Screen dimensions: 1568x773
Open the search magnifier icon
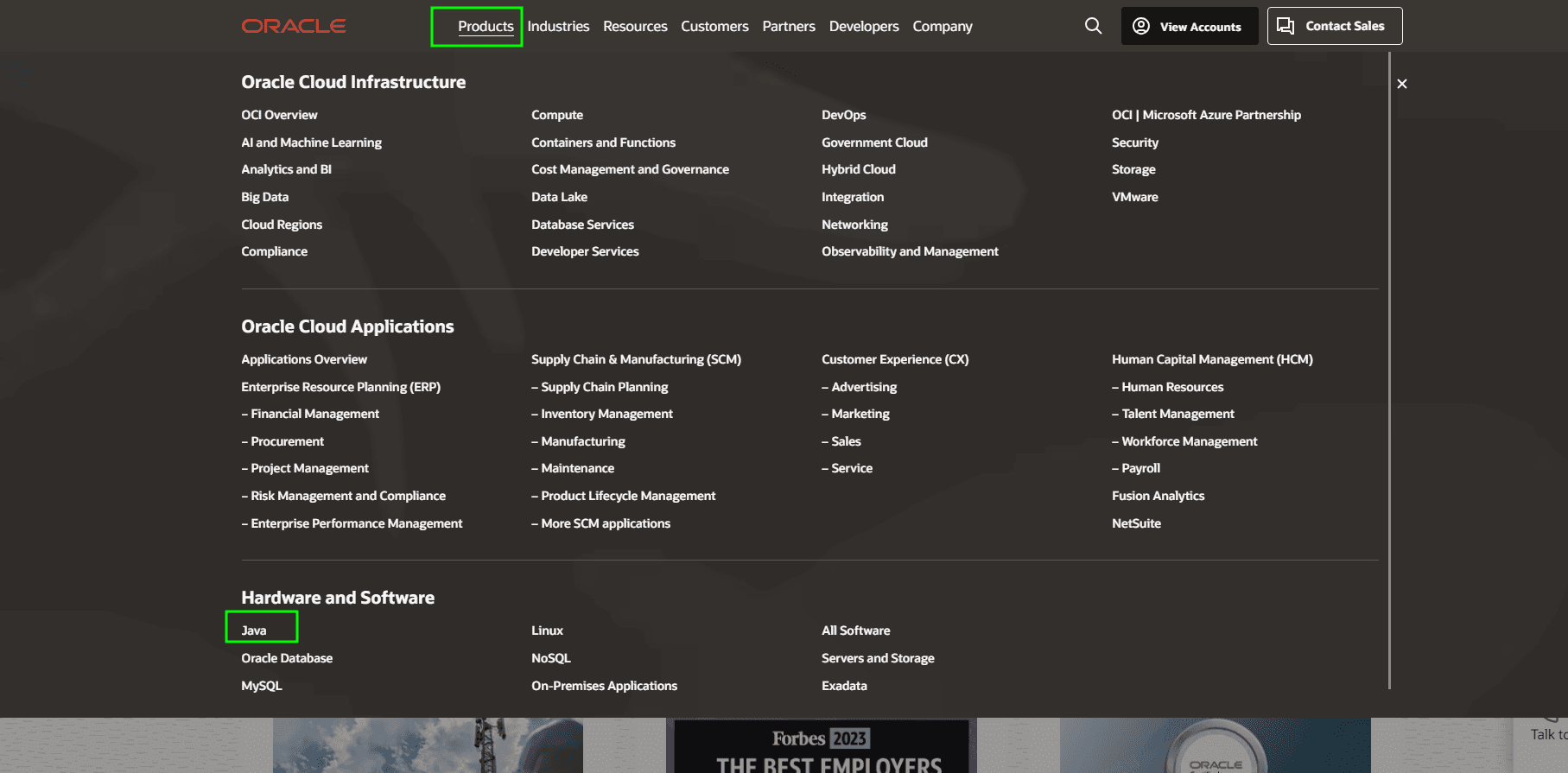pyautogui.click(x=1093, y=26)
